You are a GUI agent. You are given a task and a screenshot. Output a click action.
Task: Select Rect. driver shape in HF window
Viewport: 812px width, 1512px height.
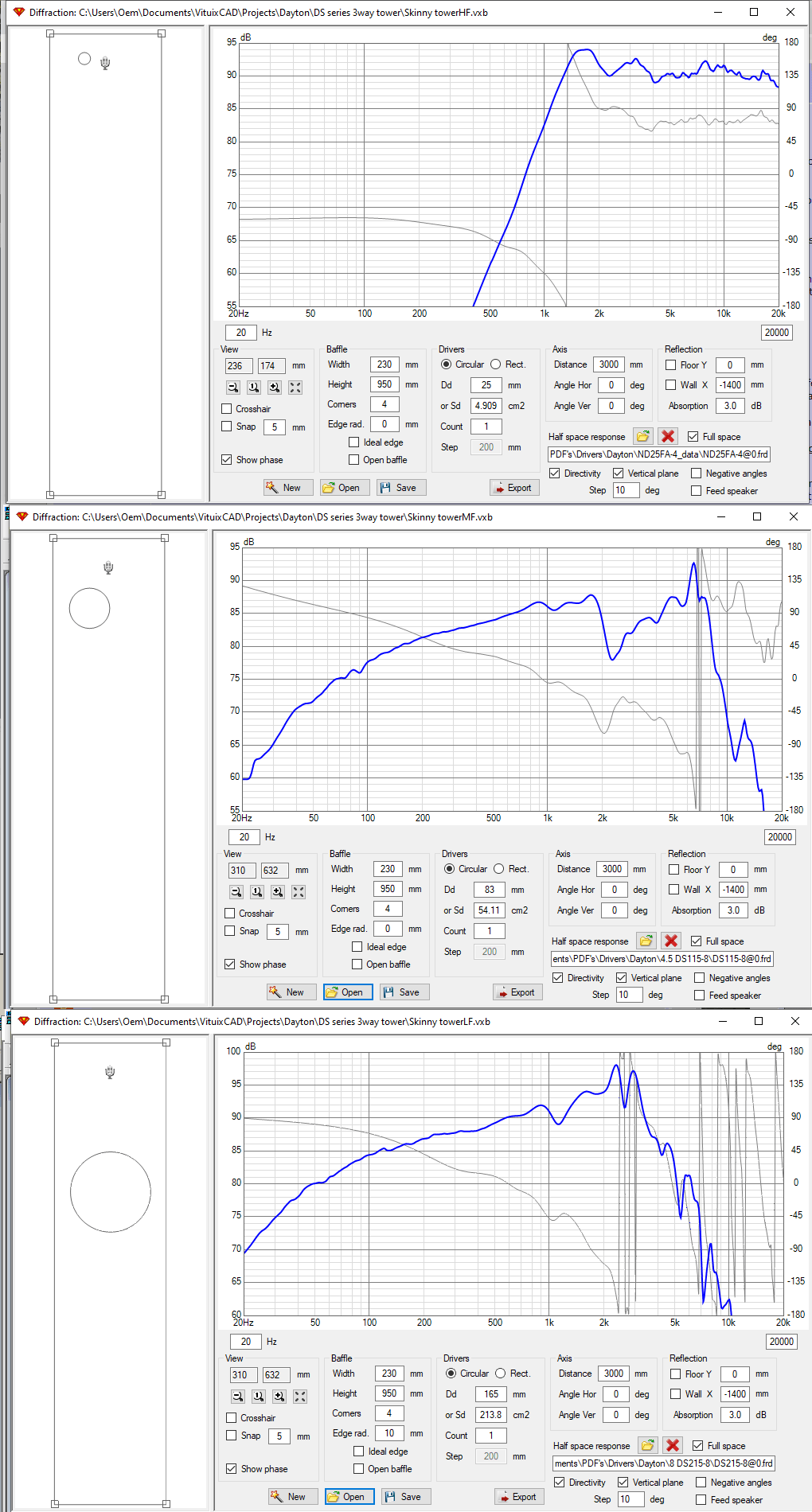(x=496, y=364)
